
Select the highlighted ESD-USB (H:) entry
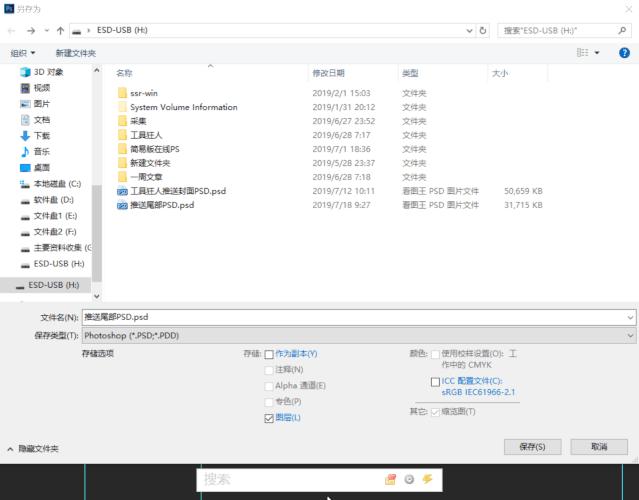46,285
